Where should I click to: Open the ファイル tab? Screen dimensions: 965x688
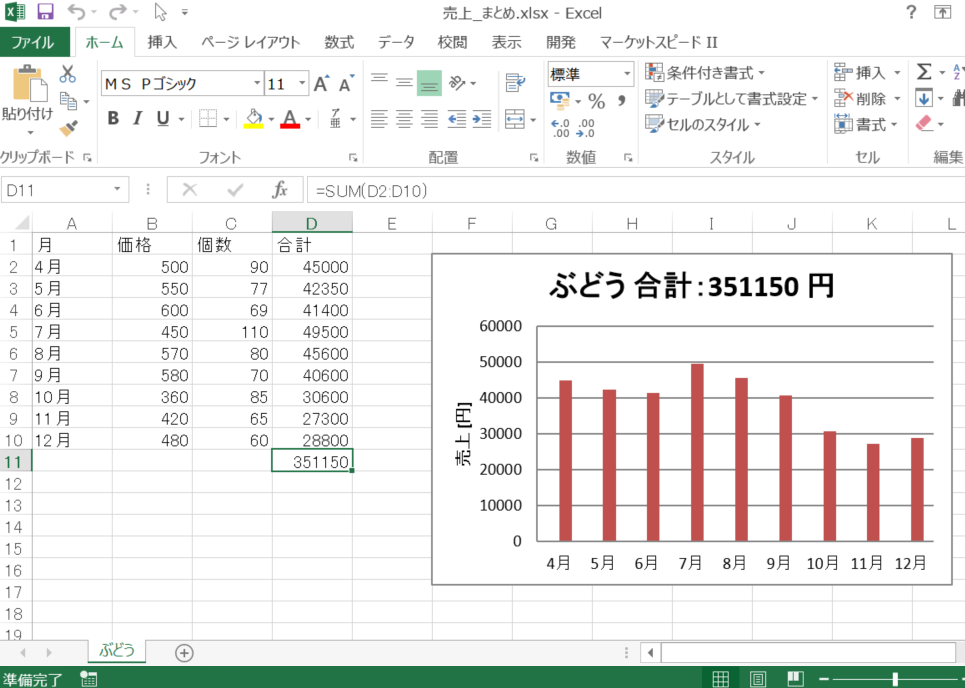[34, 42]
